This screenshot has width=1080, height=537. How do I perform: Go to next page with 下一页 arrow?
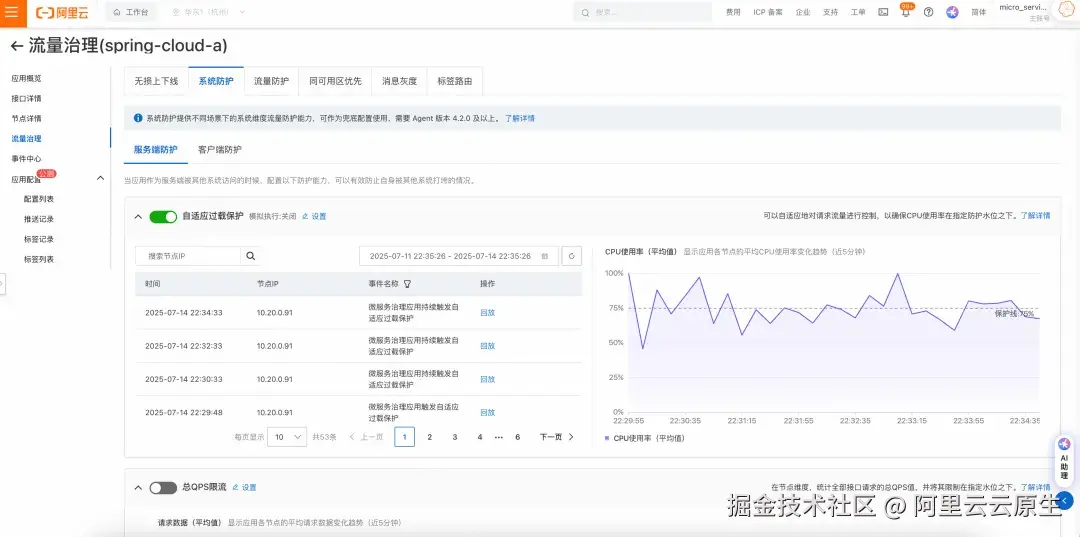point(557,436)
